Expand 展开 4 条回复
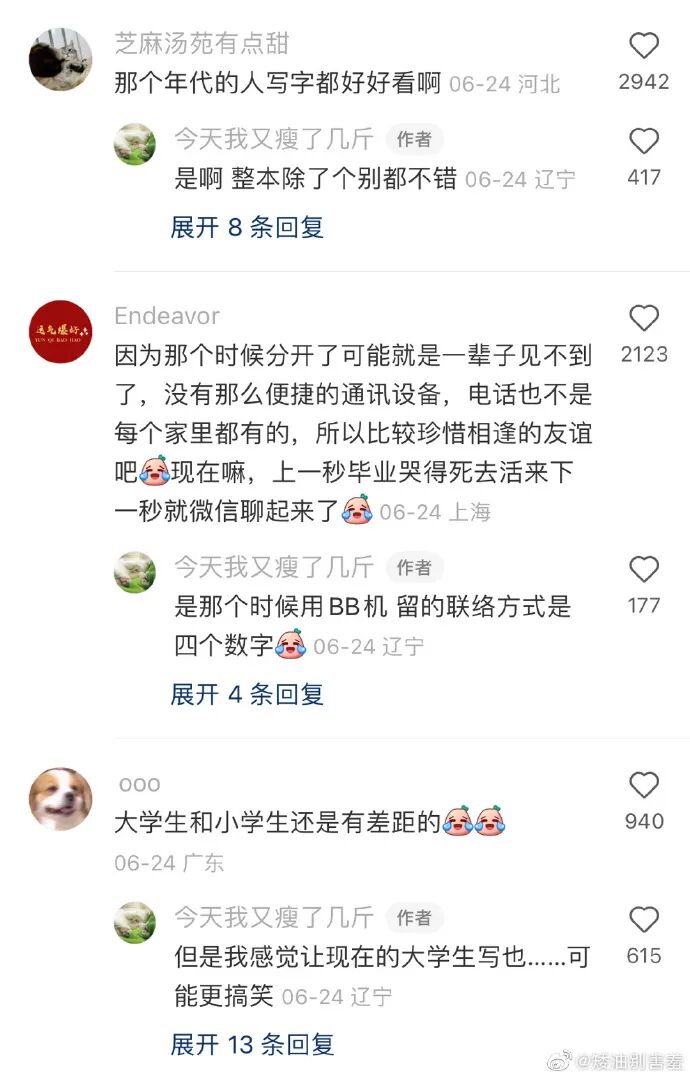Viewport: 690px width, 1078px height. (247, 694)
